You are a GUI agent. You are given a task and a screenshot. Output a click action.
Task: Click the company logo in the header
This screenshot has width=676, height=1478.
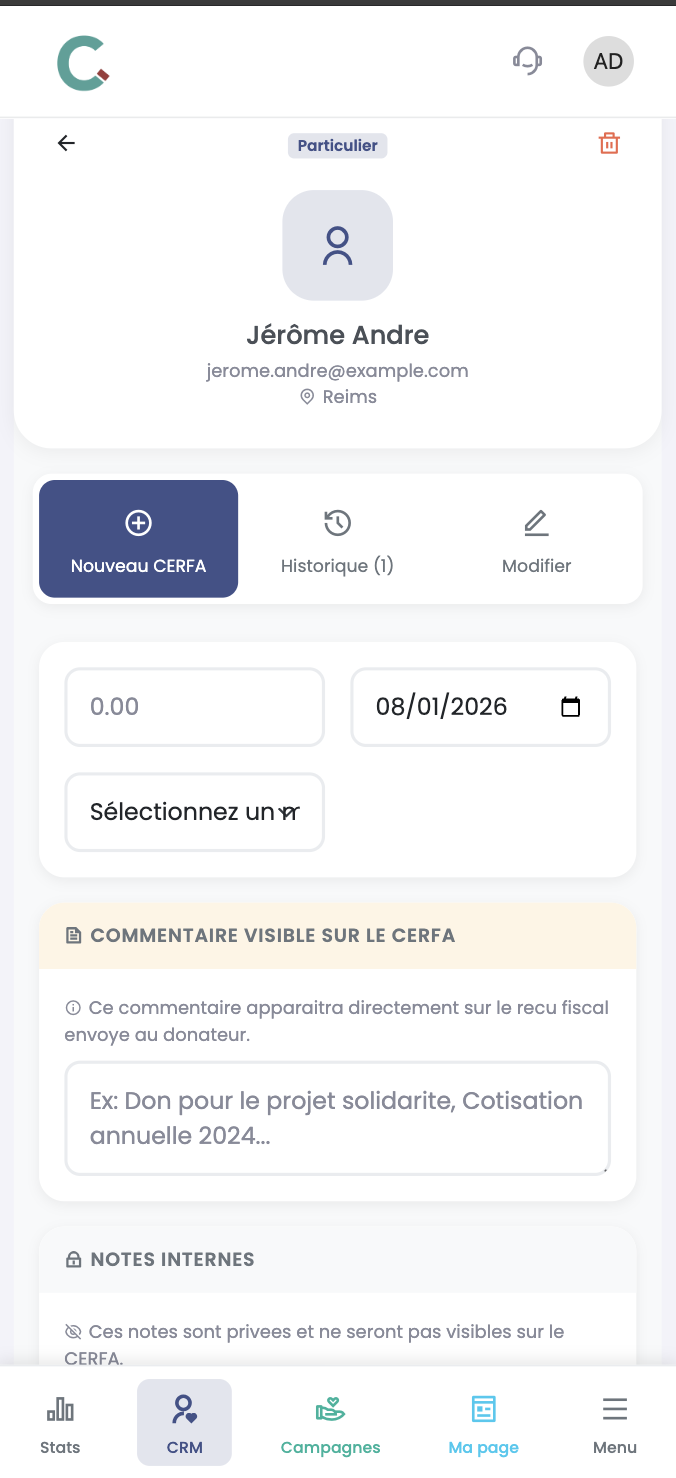pos(83,61)
